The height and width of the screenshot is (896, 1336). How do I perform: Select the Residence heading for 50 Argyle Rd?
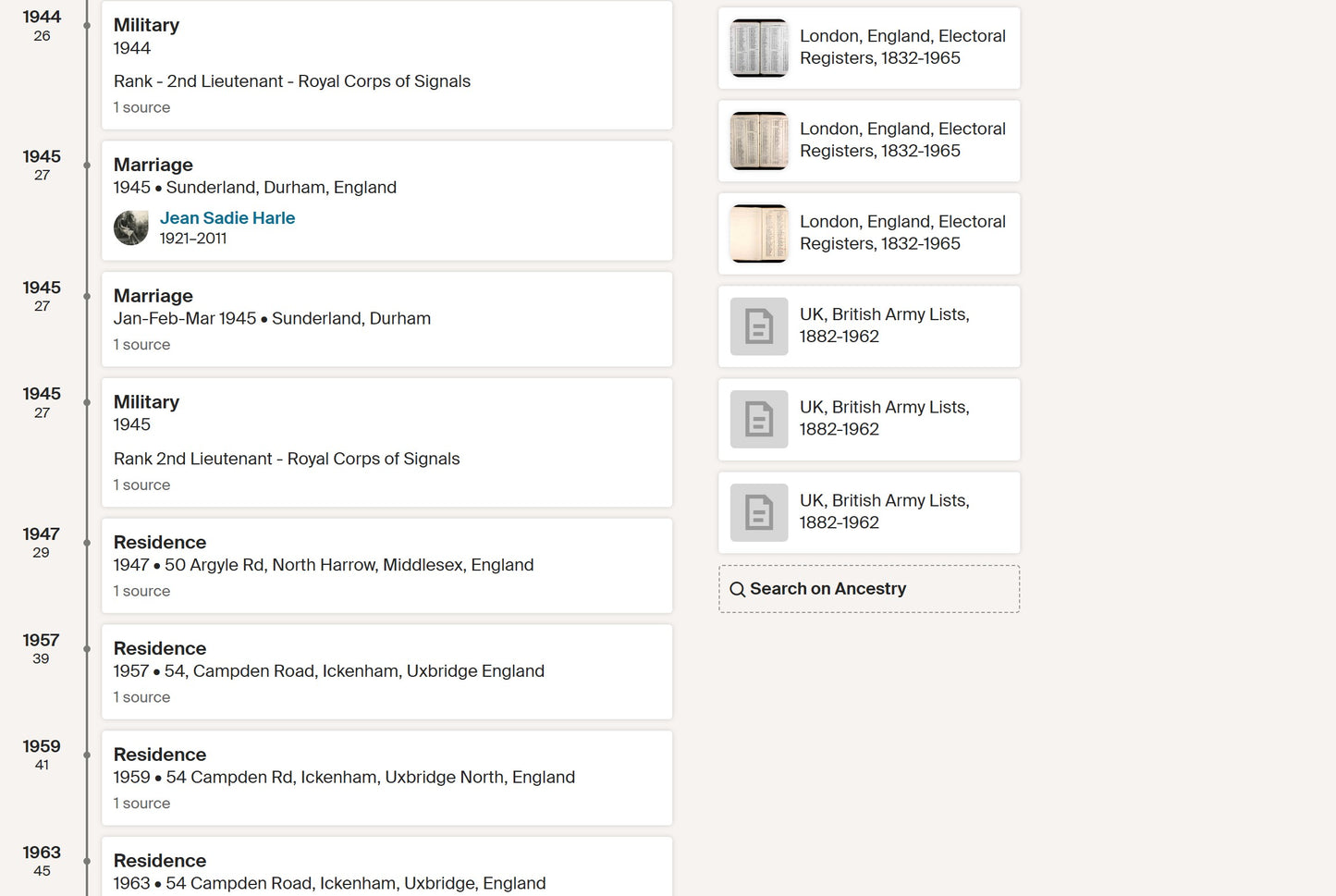coord(160,543)
